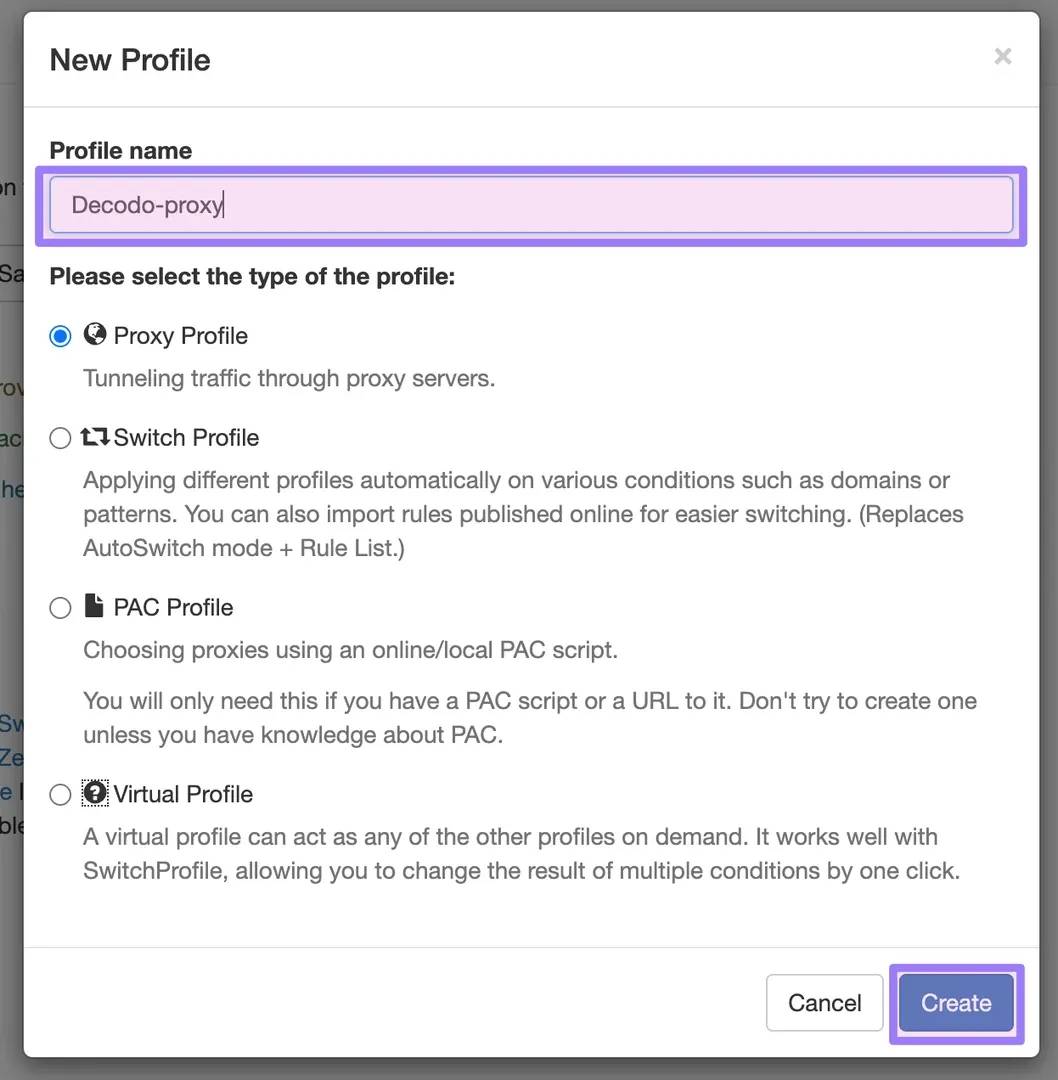Click the 'Tunneling traffic through proxy servers' description

(x=289, y=379)
